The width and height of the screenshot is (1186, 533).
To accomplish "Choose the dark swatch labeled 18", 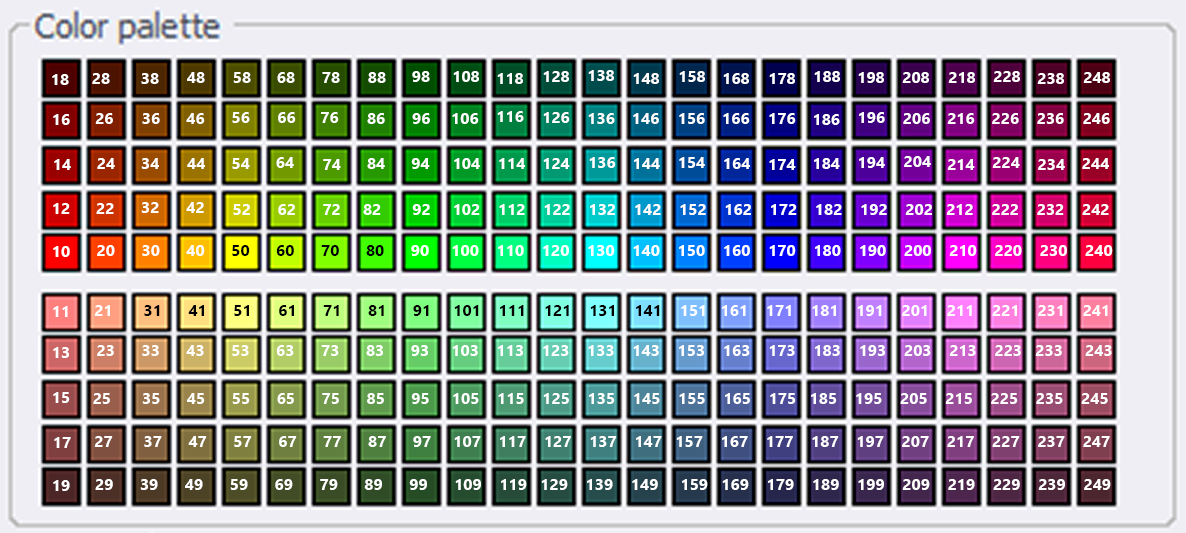I will [x=61, y=78].
